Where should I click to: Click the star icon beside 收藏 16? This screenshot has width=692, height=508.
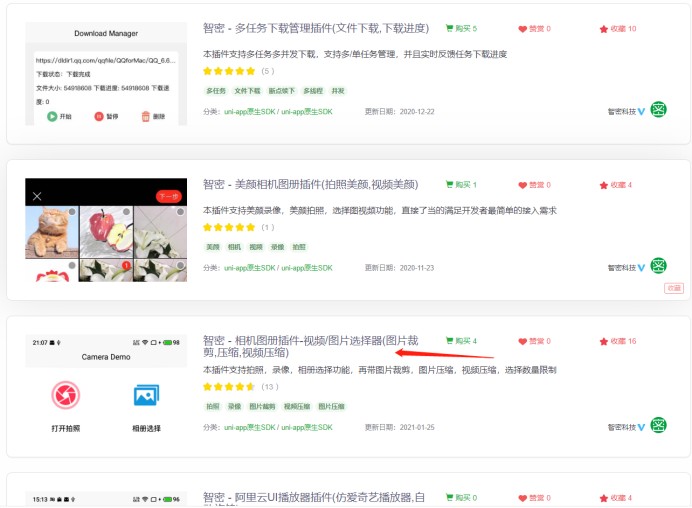tap(604, 342)
